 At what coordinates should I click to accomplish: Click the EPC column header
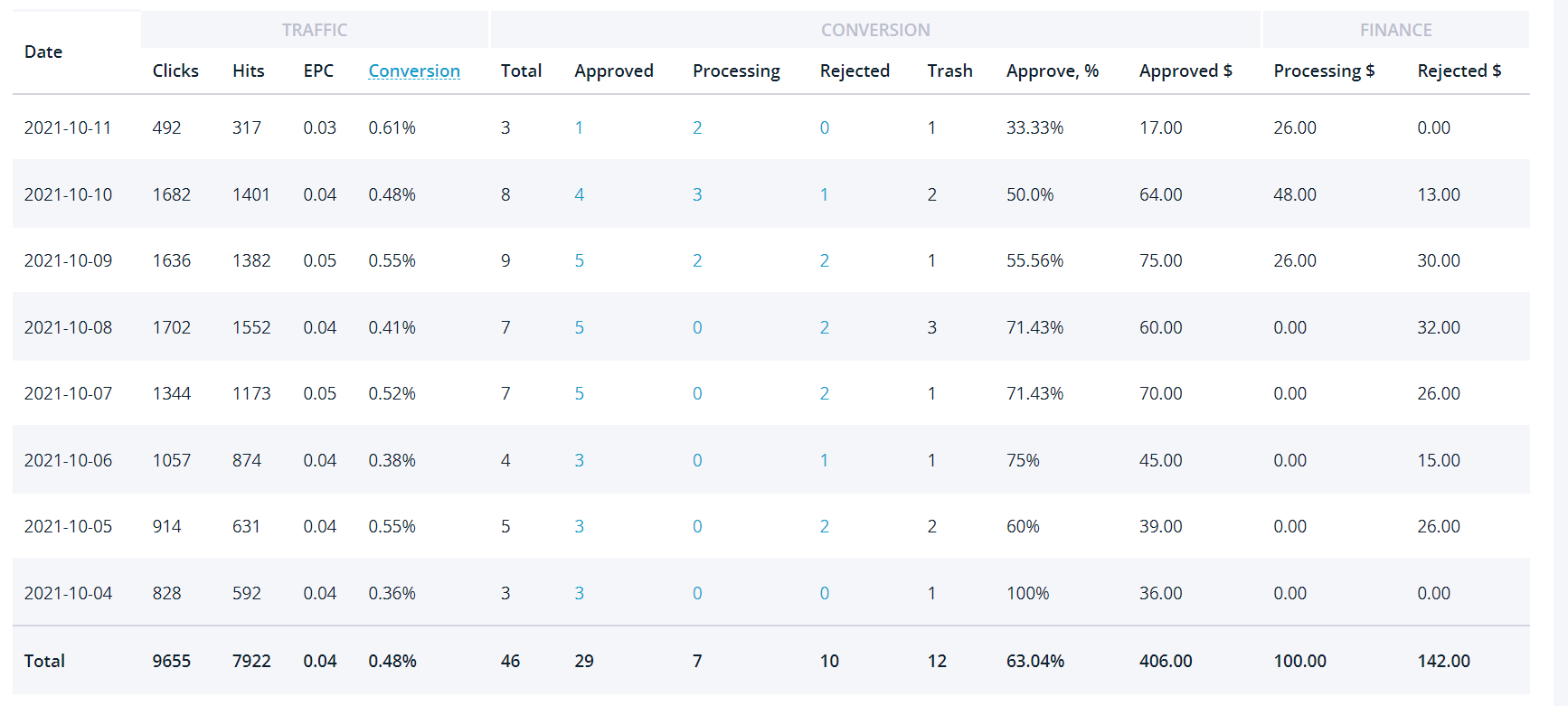pyautogui.click(x=318, y=71)
